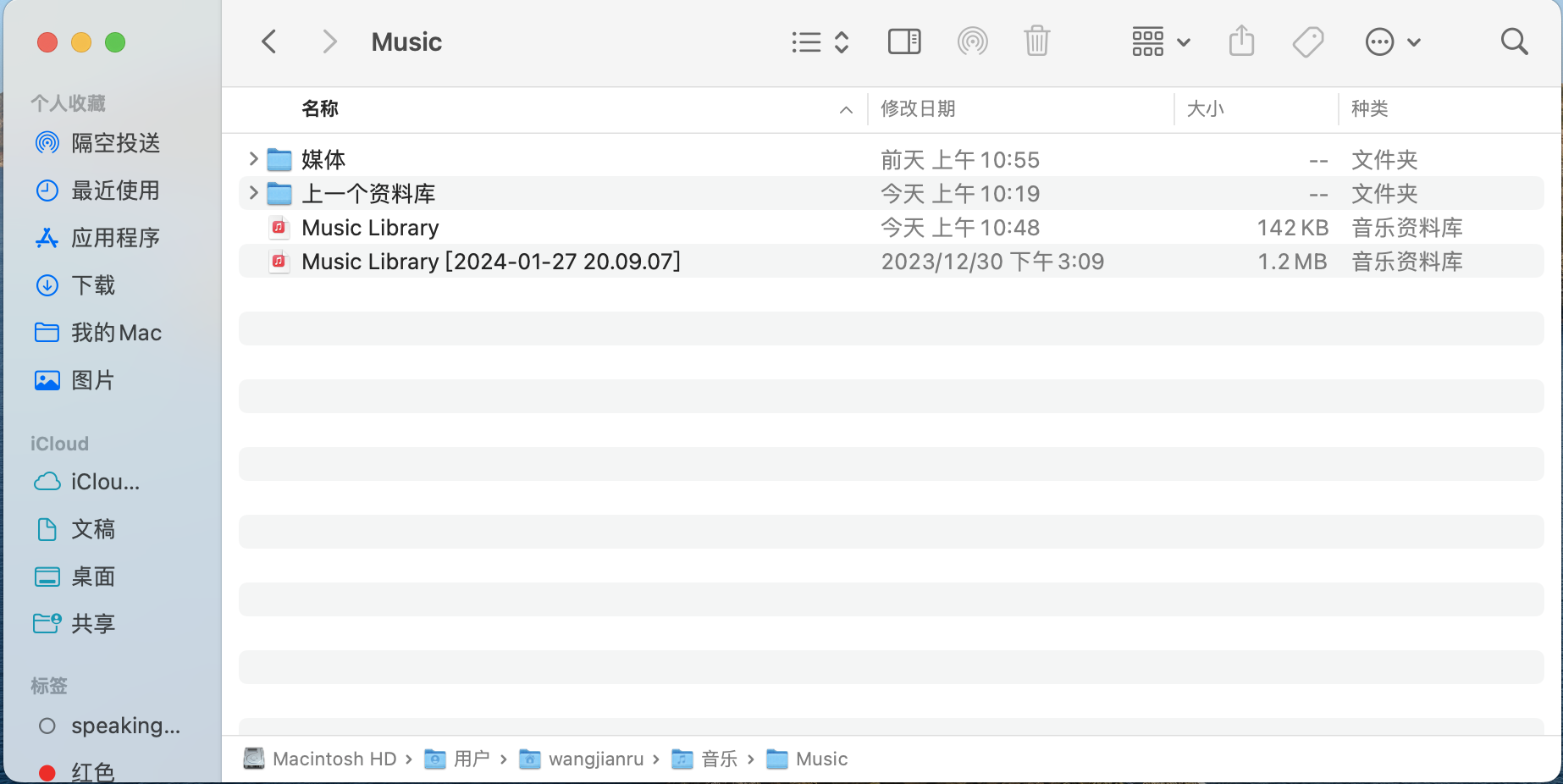Go forward with the right chevron button

(x=330, y=41)
